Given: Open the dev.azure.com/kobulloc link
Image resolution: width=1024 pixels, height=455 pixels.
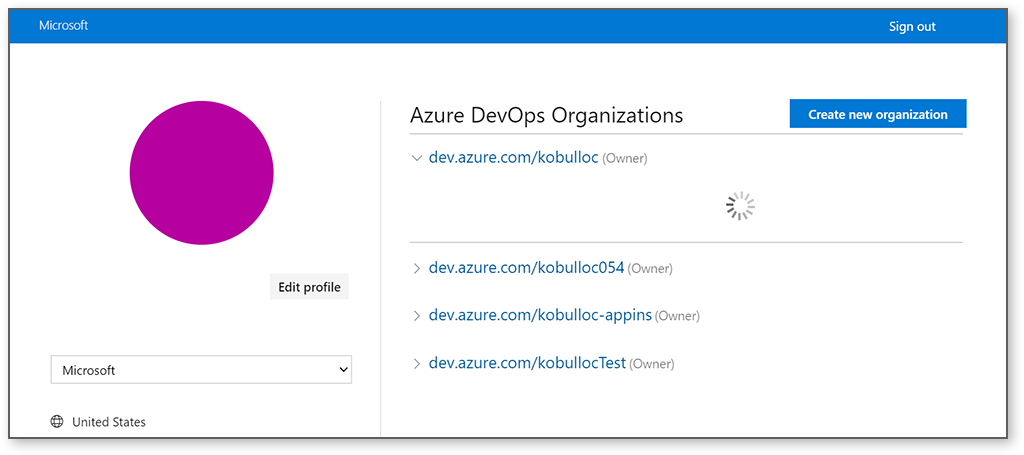Looking at the screenshot, I should [x=513, y=157].
